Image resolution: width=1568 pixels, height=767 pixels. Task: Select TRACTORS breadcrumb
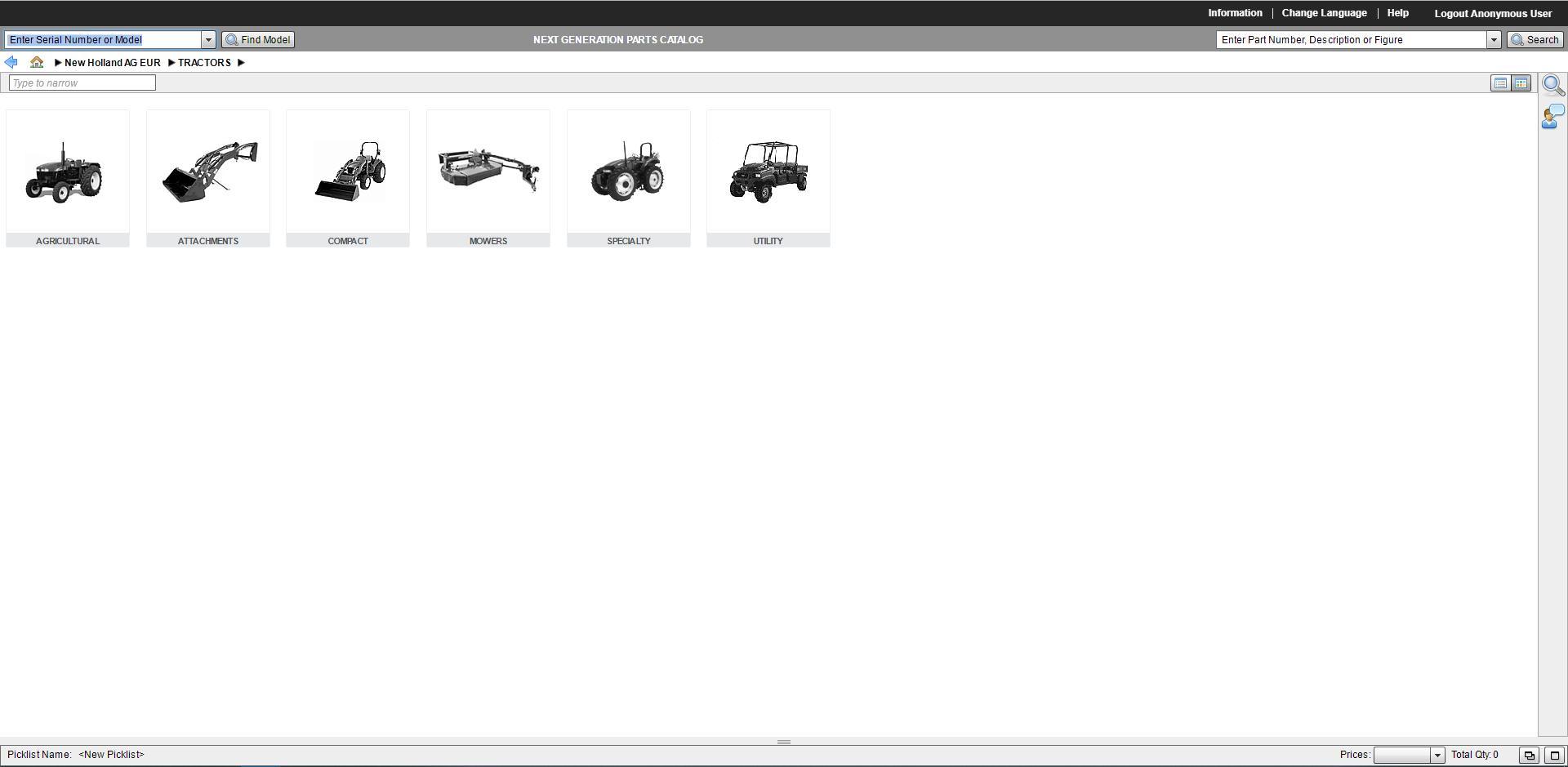tap(204, 63)
